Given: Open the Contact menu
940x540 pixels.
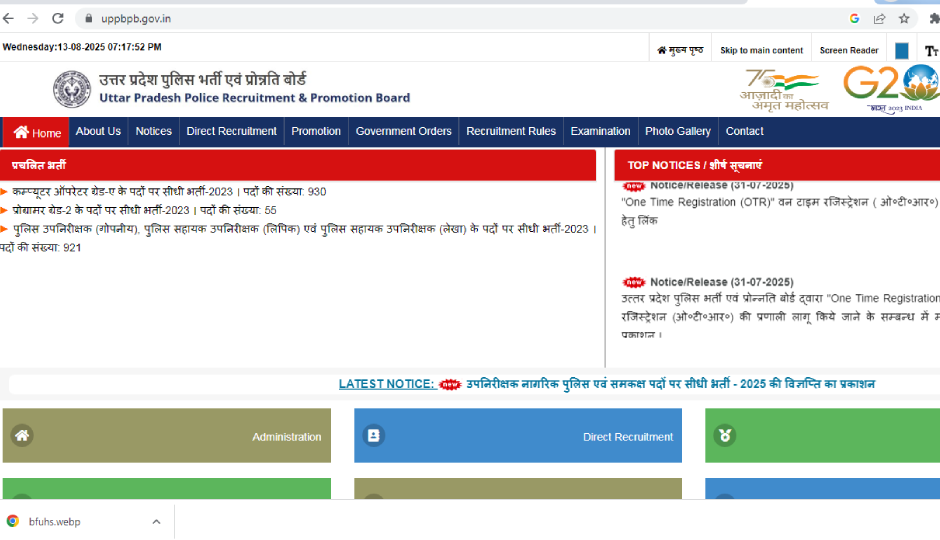Looking at the screenshot, I should pos(745,131).
